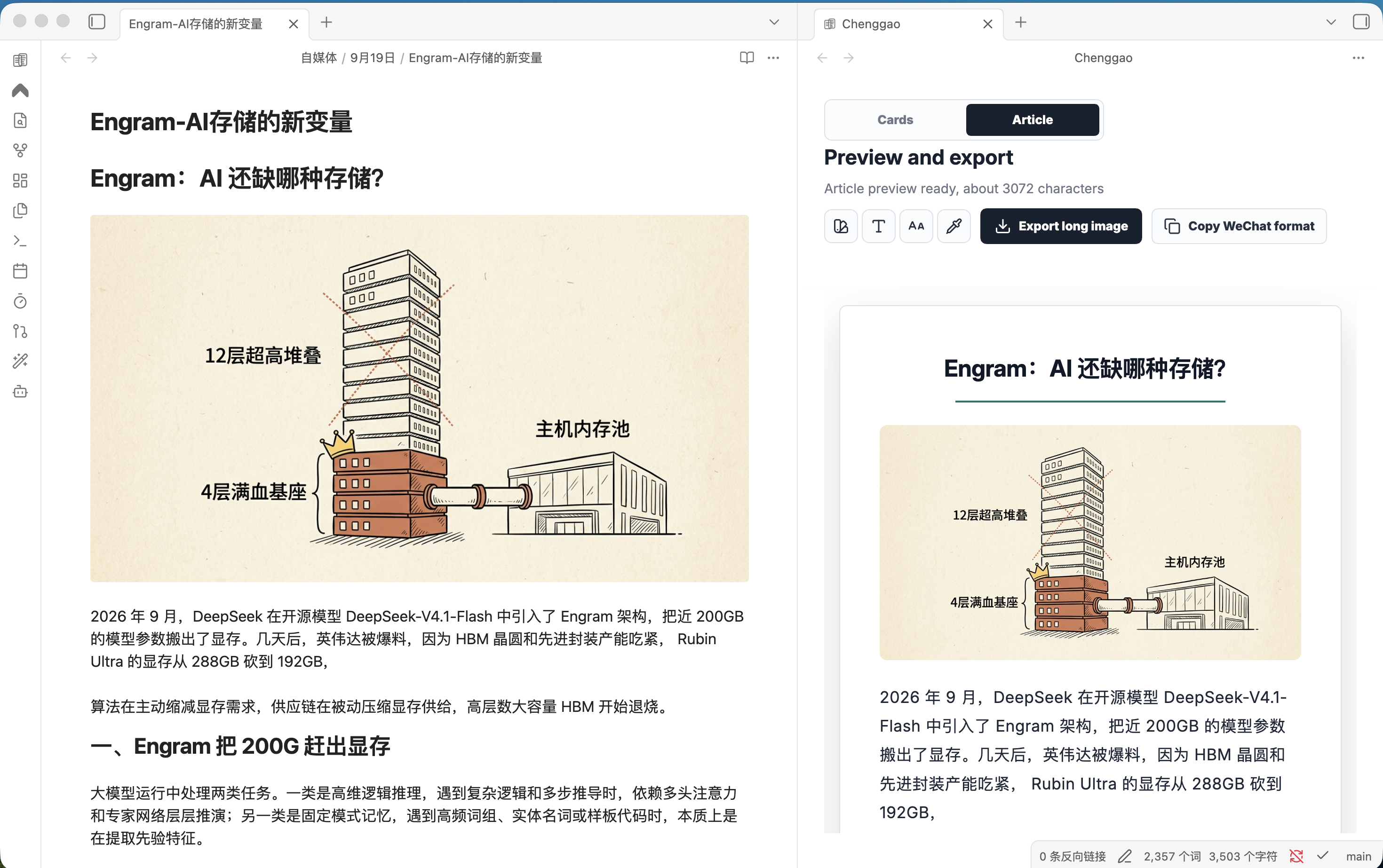Open more options for Chenggao pane

click(x=1358, y=57)
